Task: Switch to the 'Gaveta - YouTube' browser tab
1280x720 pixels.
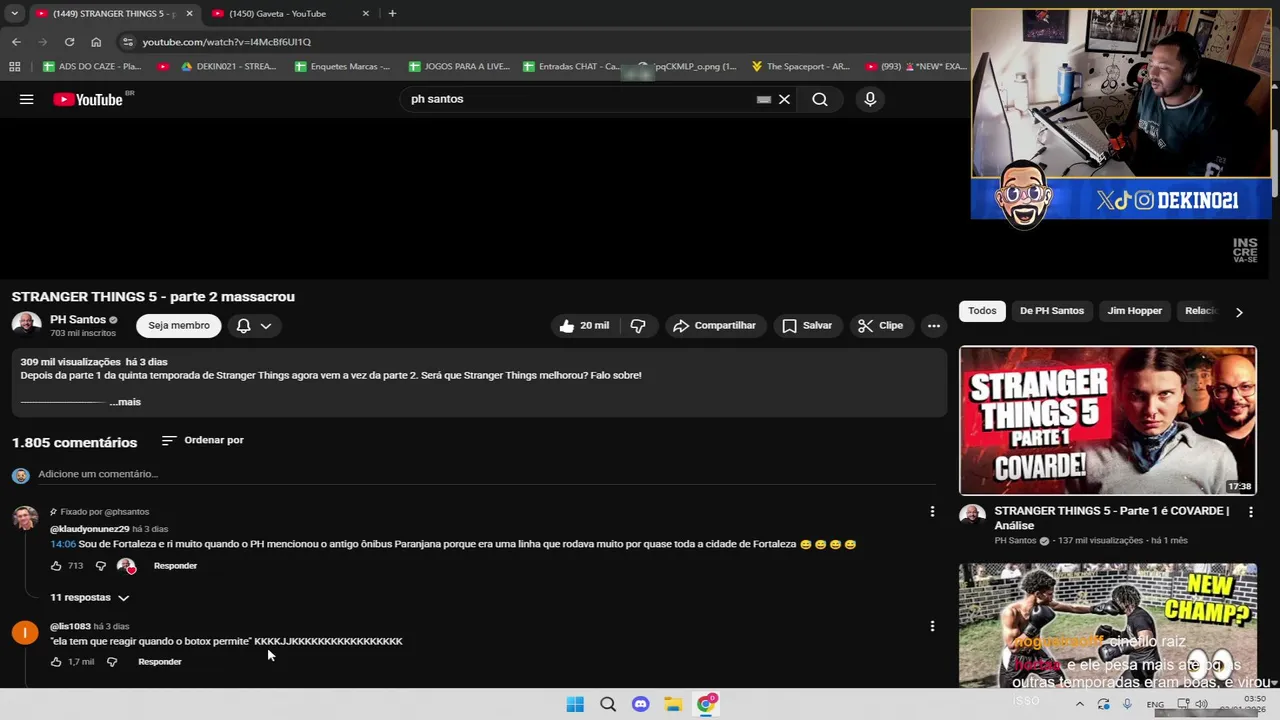Action: tap(277, 14)
